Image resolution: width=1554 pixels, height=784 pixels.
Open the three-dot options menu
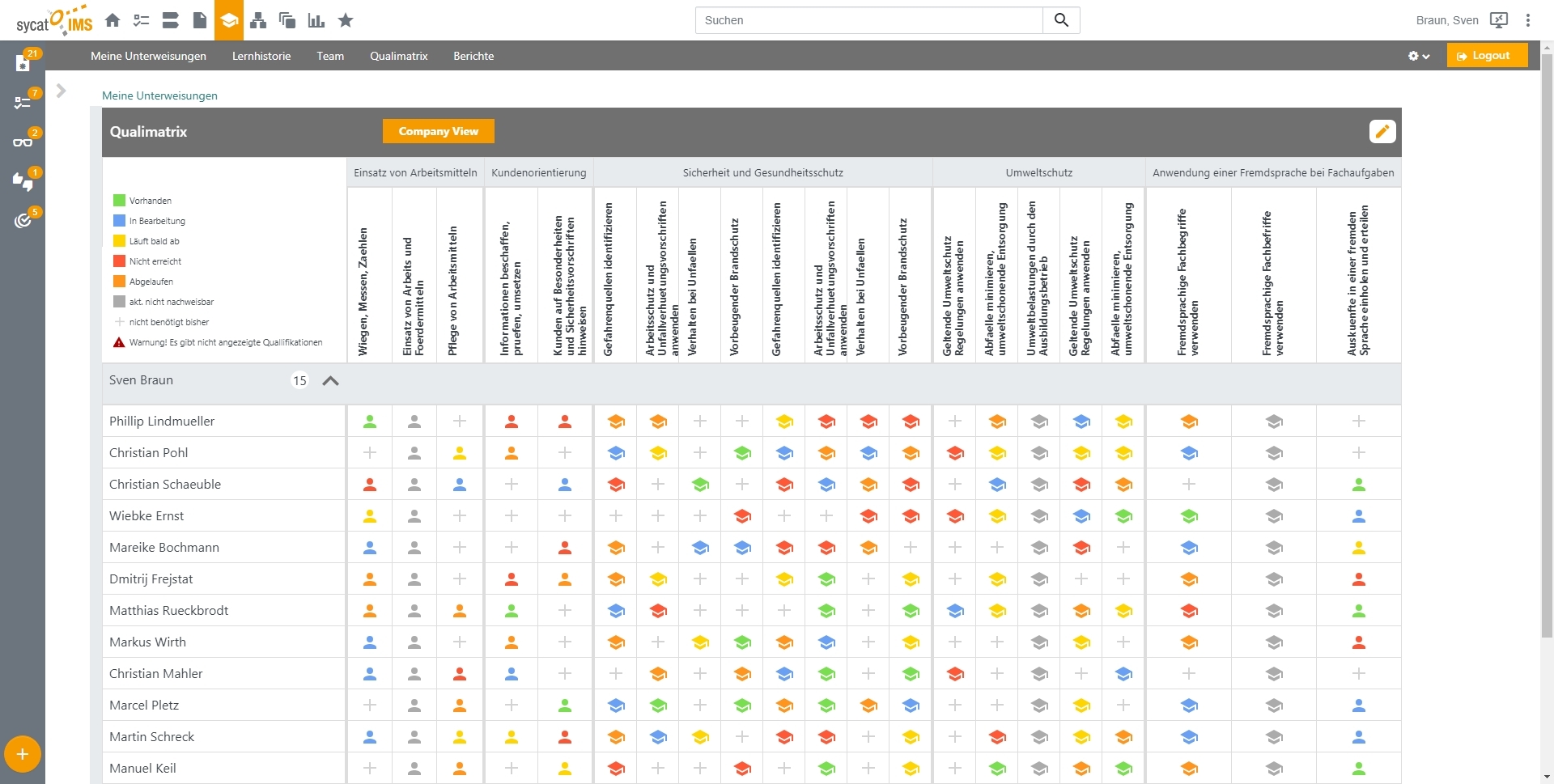coord(1528,20)
